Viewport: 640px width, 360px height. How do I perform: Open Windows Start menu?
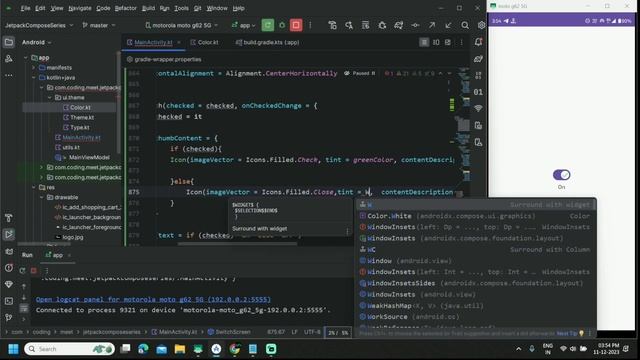tap(13, 349)
